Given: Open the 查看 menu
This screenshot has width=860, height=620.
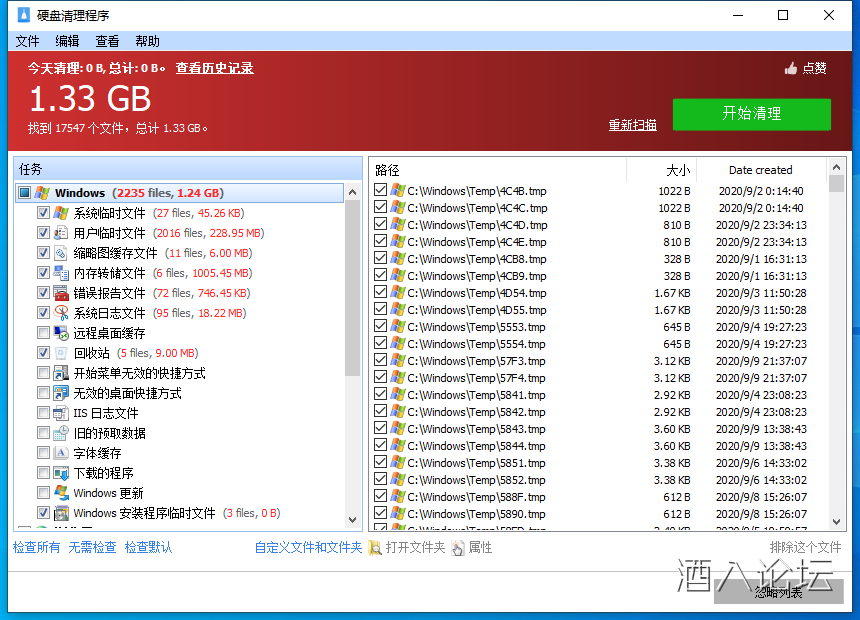Looking at the screenshot, I should coord(107,41).
